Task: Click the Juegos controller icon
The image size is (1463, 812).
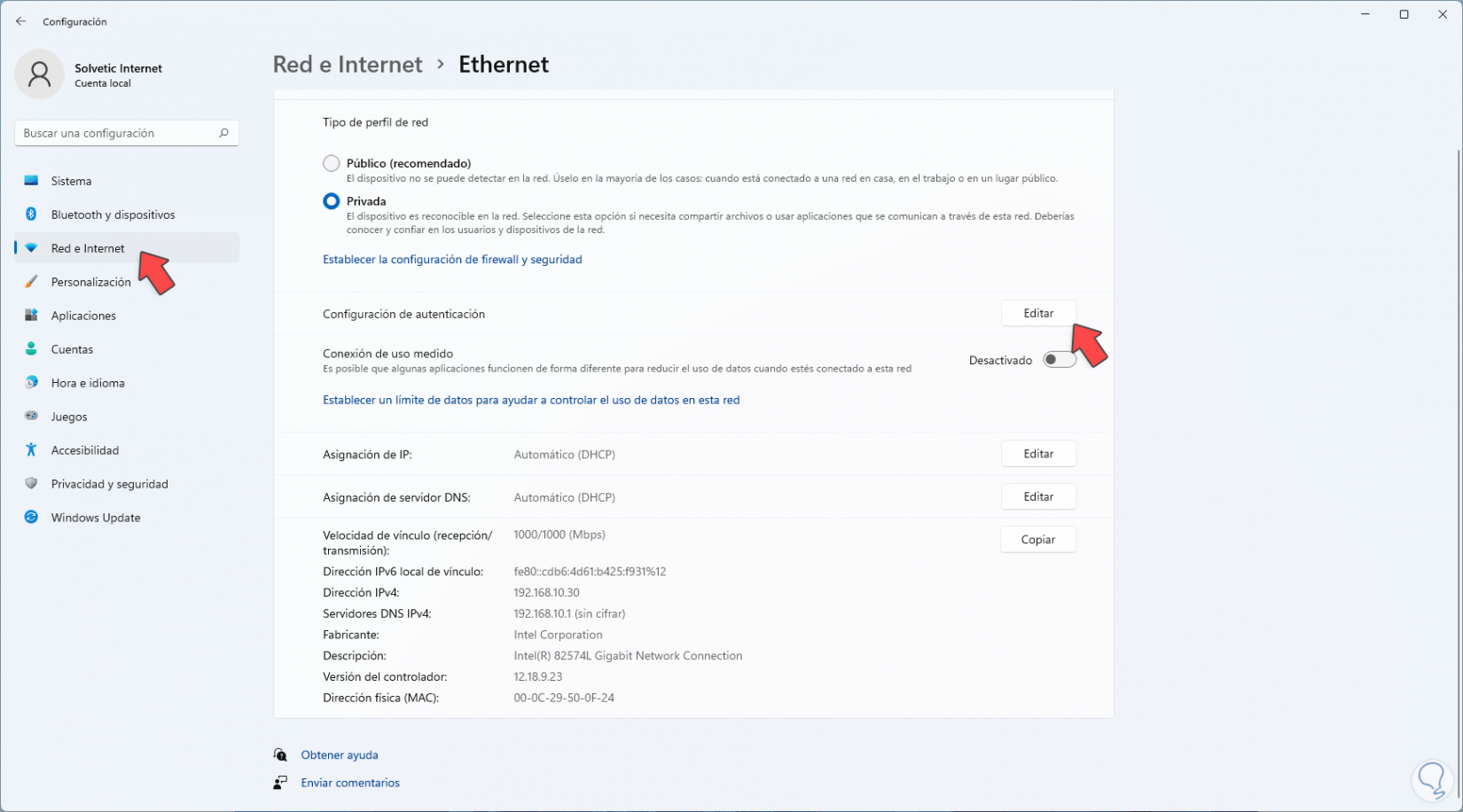Action: coord(32,417)
